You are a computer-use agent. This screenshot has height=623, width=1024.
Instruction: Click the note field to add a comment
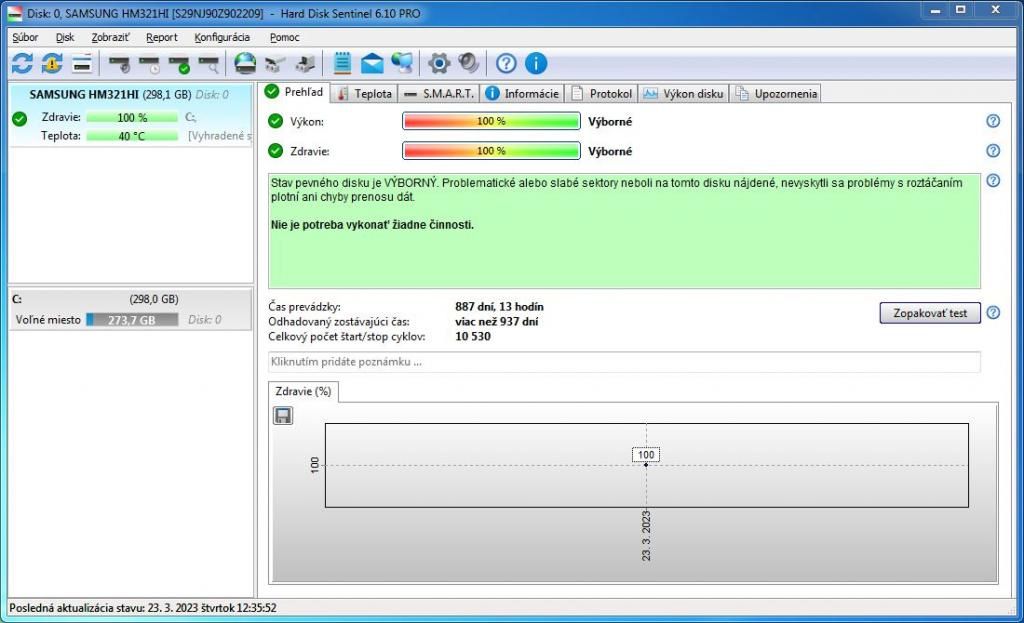(x=624, y=362)
